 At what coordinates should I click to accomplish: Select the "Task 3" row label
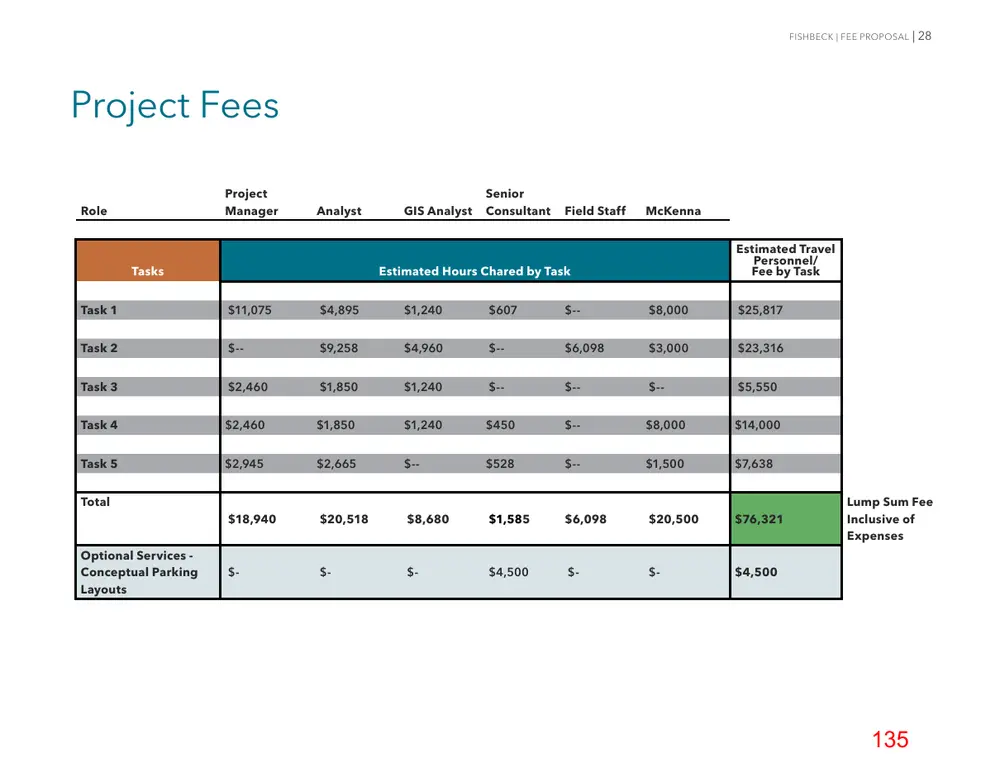[x=99, y=387]
